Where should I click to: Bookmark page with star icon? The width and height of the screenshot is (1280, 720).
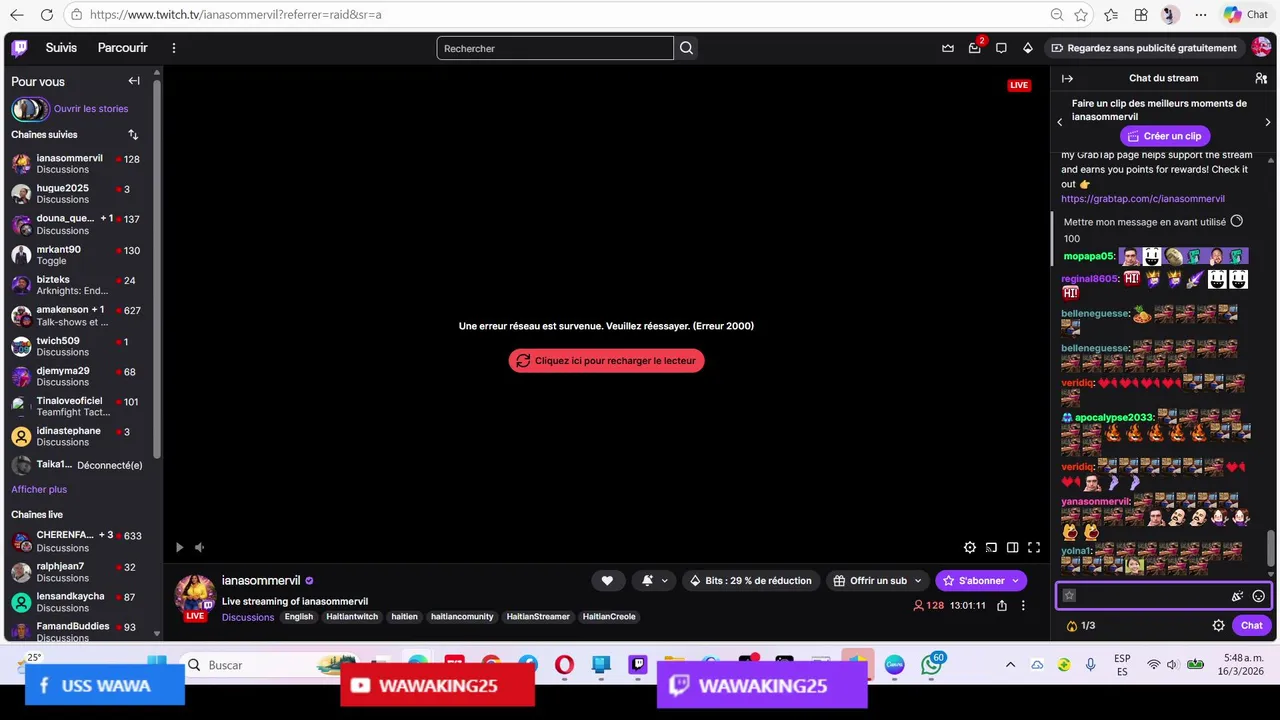tap(1081, 15)
